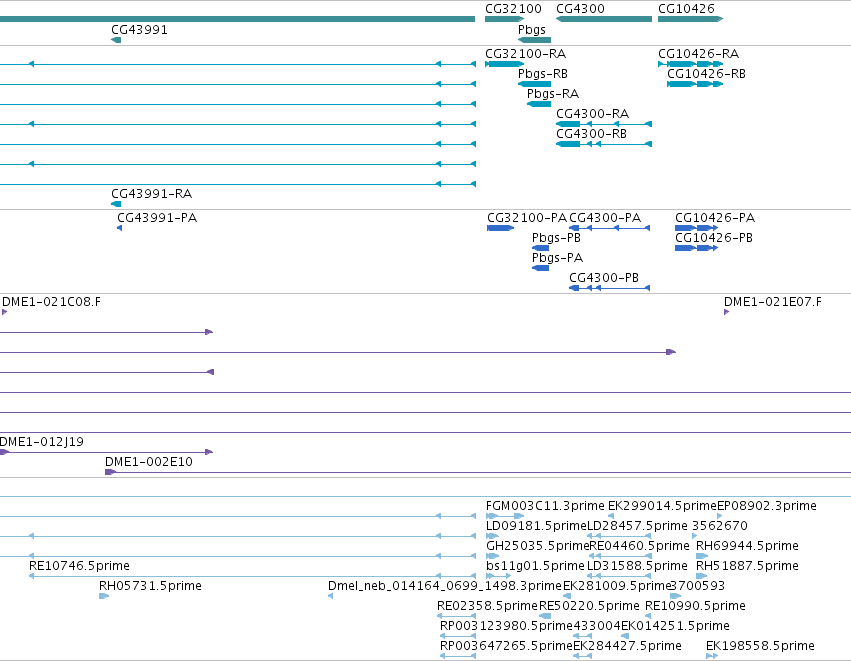
Task: Select protein CG32100-PA
Action: pos(500,228)
